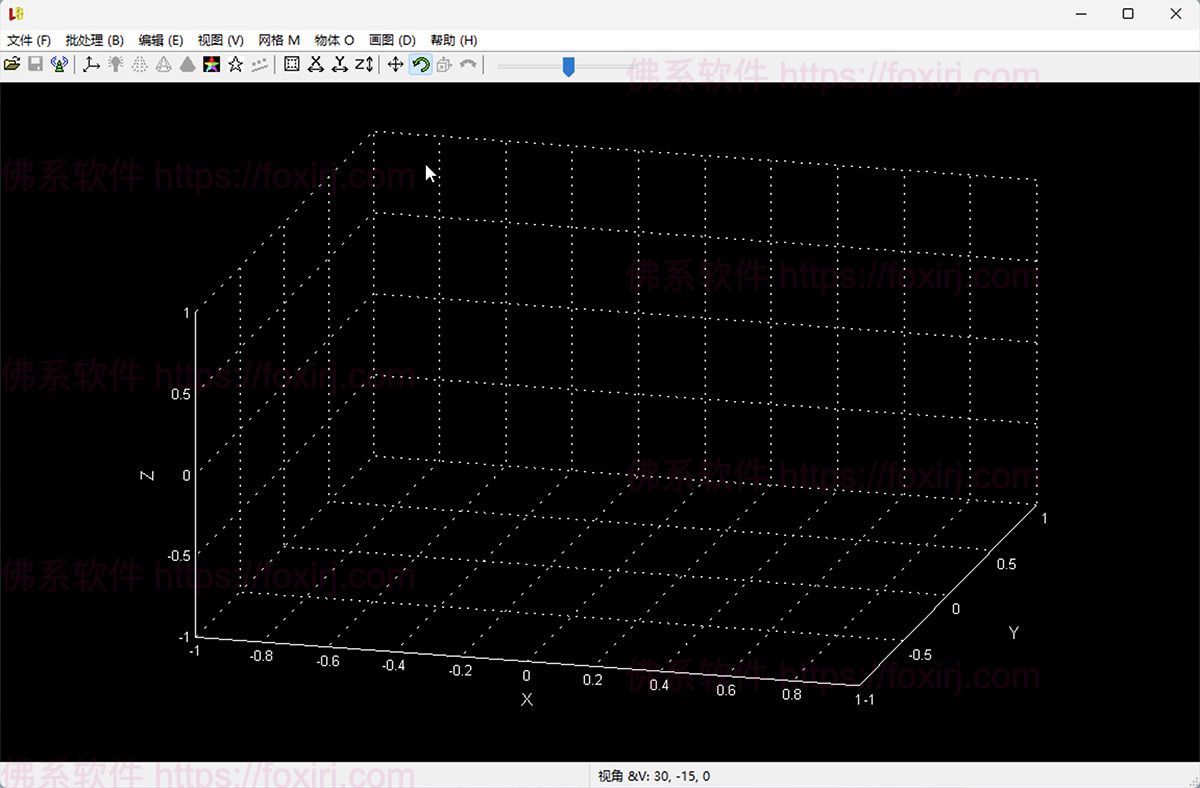Click the coordinate axes display icon
The width and height of the screenshot is (1200, 788).
pos(91,64)
